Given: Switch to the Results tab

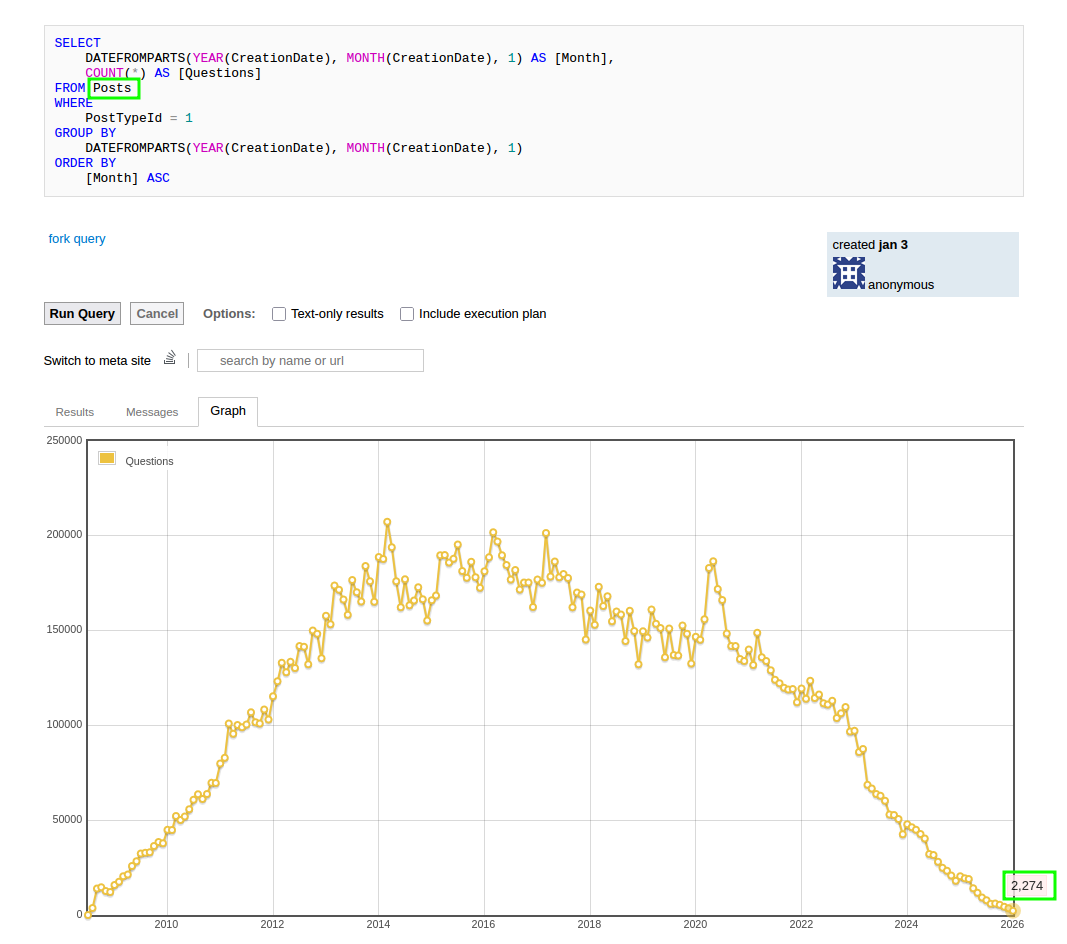Looking at the screenshot, I should 75,412.
